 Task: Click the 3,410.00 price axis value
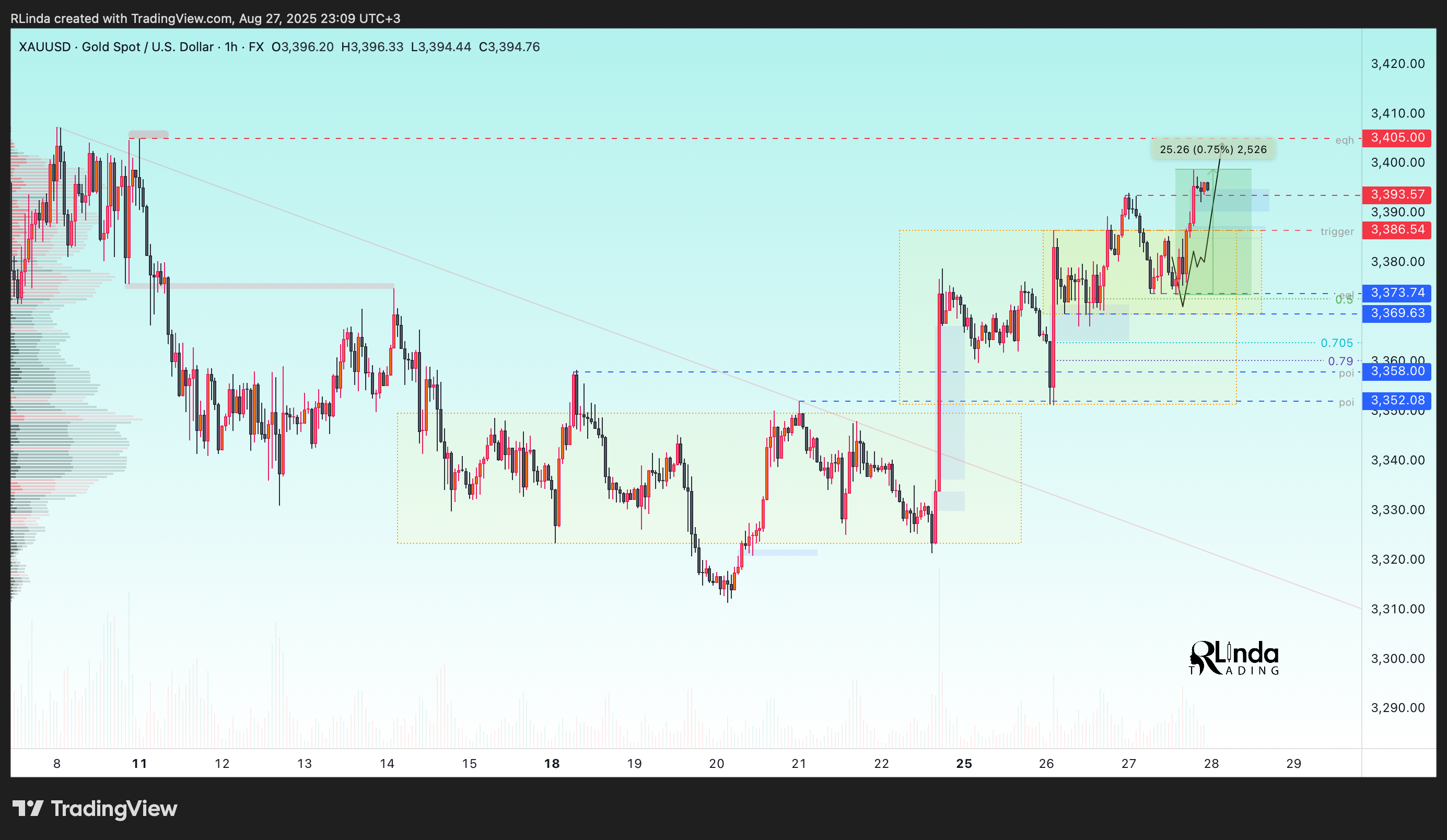pyautogui.click(x=1397, y=113)
